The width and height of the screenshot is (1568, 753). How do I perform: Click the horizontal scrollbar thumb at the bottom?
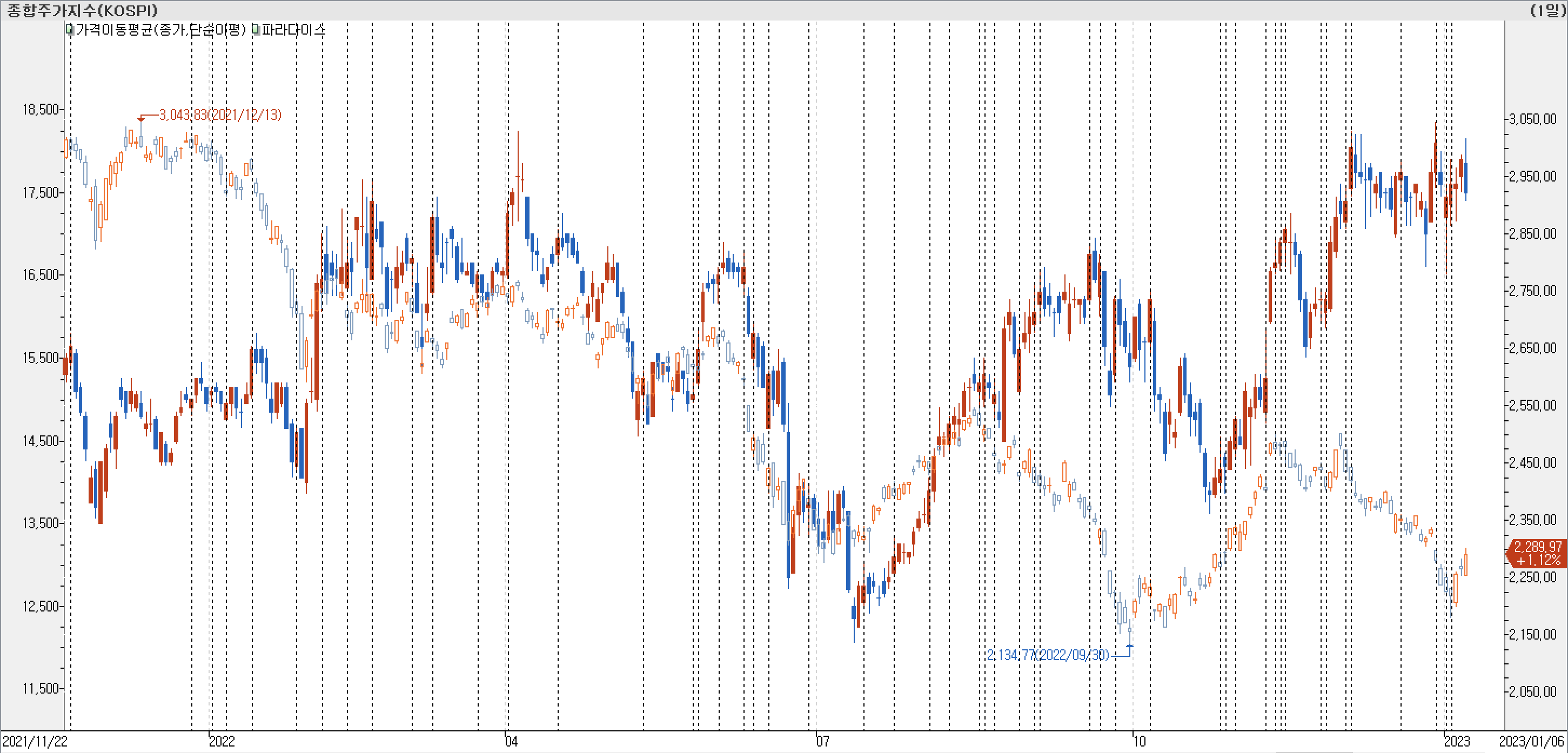[x=1314, y=751]
